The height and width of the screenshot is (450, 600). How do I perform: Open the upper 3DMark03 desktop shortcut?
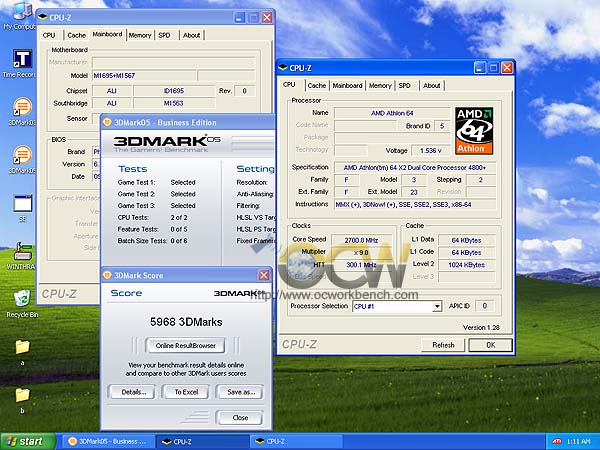point(22,111)
